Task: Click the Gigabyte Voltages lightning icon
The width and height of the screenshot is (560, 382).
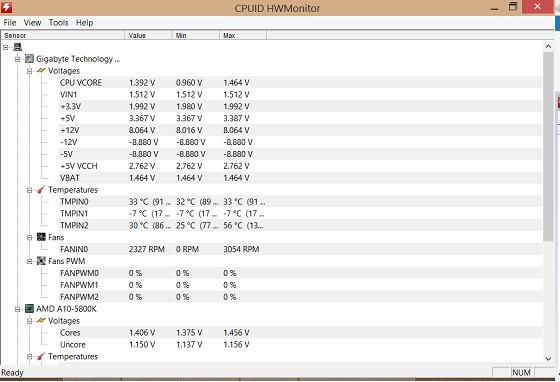Action: click(x=41, y=71)
